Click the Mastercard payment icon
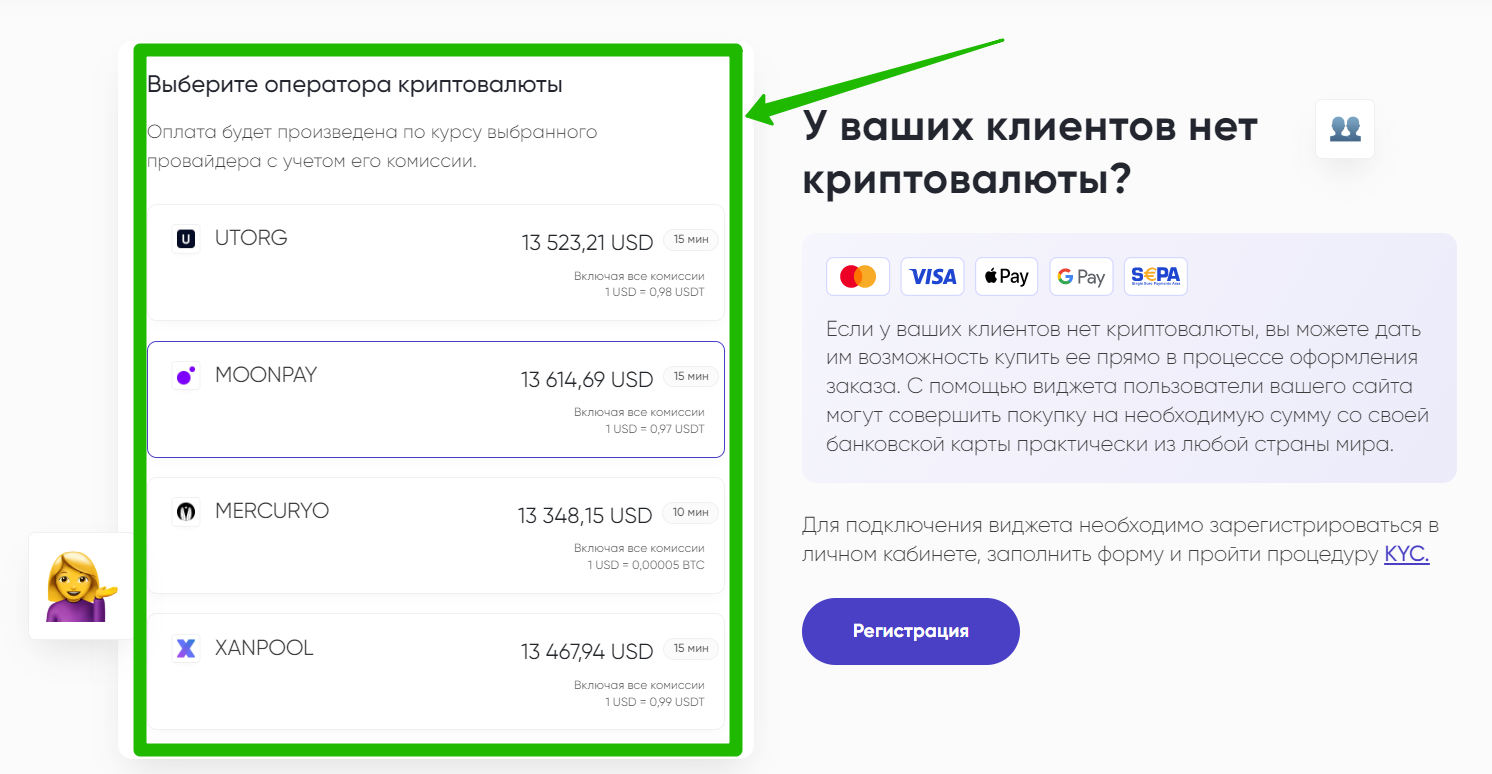Image resolution: width=1492 pixels, height=774 pixels. [858, 277]
